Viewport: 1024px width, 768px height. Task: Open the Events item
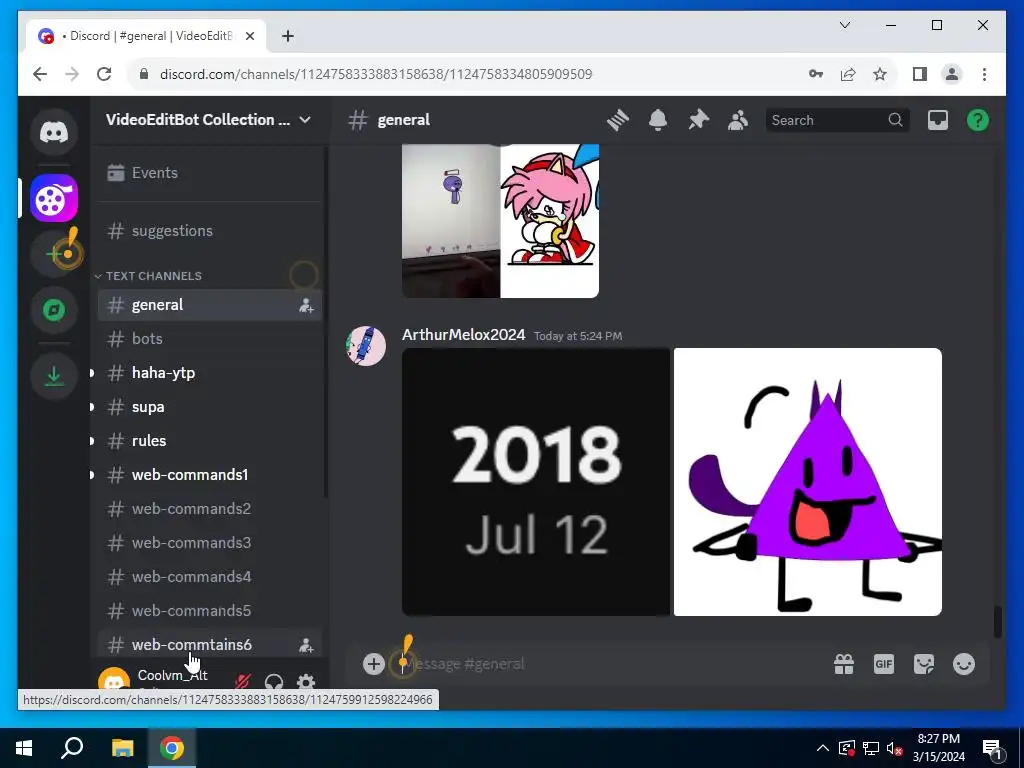click(x=209, y=172)
